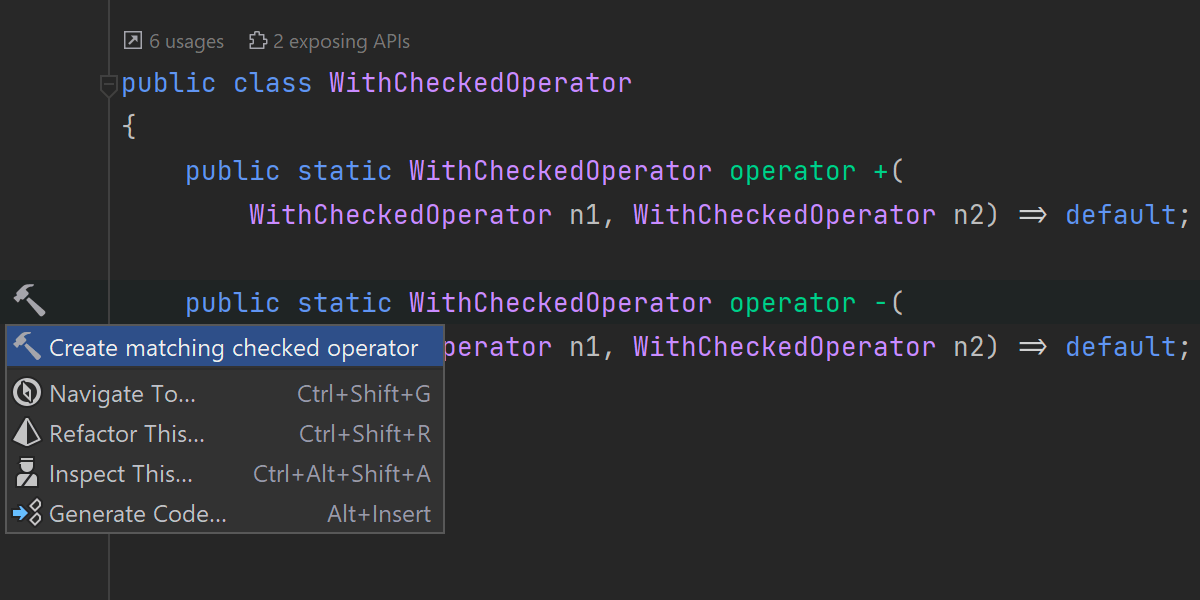Click the compass icon for Navigate To
The image size is (1200, 600).
(27, 393)
